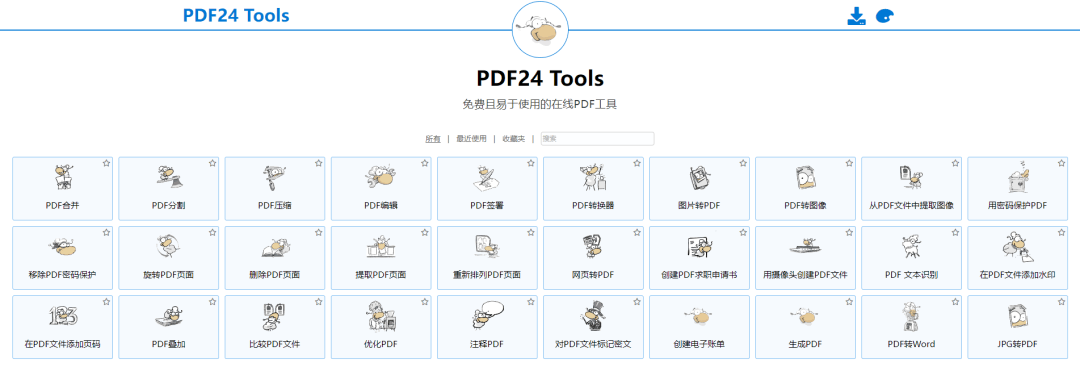Viewport: 1080px width, 388px height.
Task: Open the PDF转图像 tool icon
Action: pyautogui.click(x=805, y=178)
